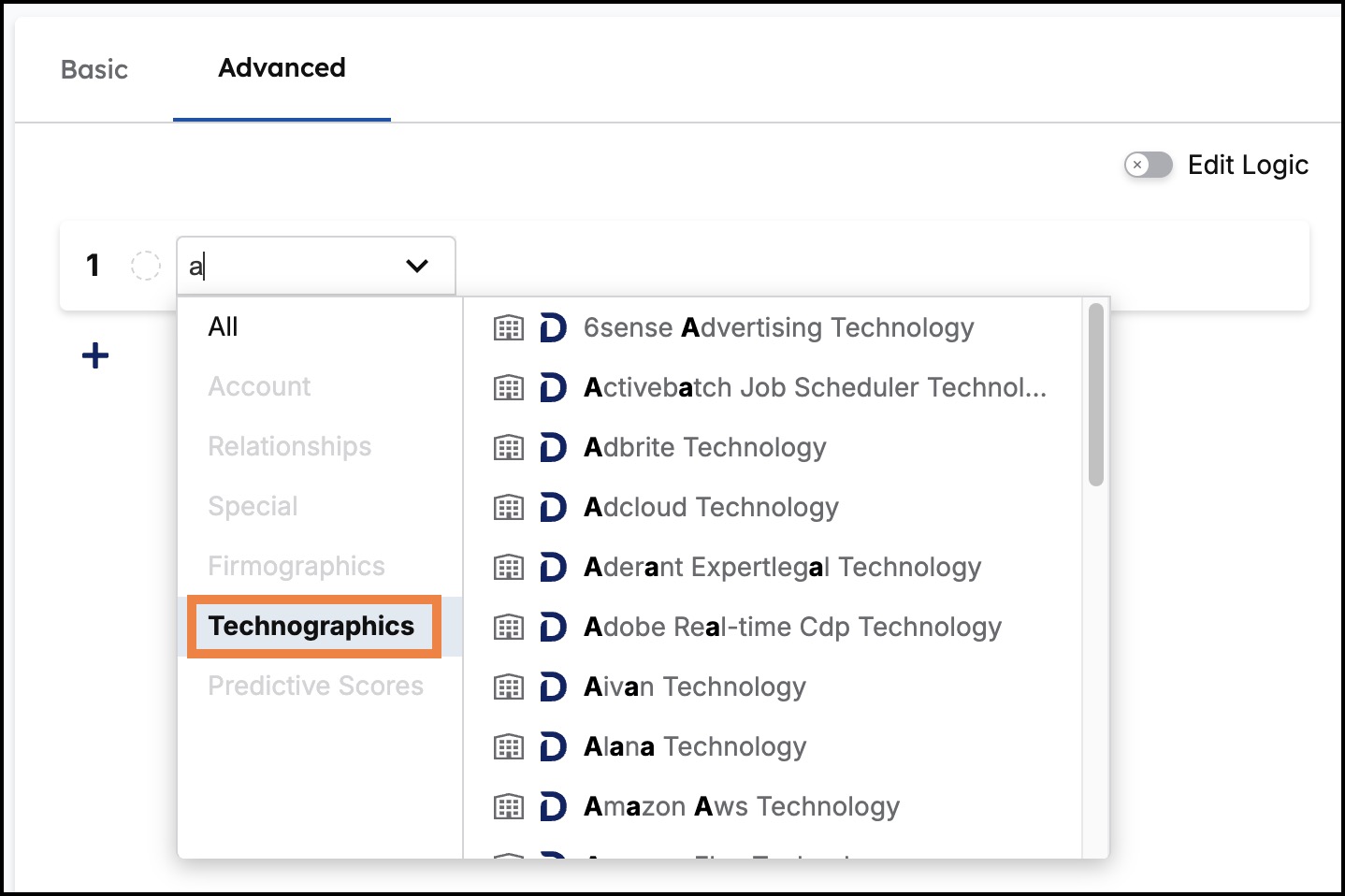
Task: Click building icon beside Adobe Real-time Cdp
Action: (x=509, y=627)
